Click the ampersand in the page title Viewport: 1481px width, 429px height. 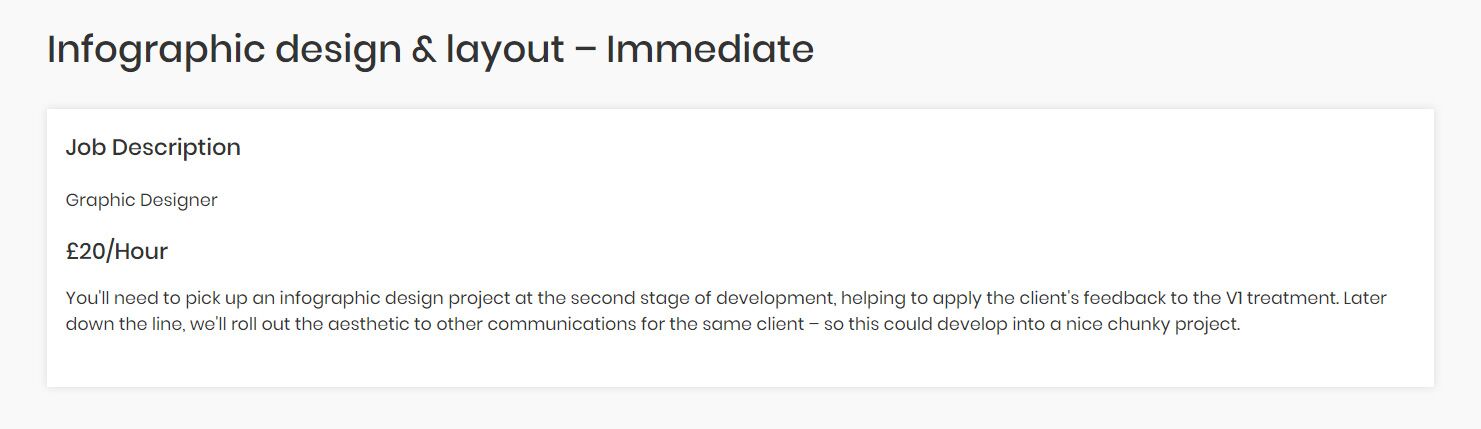(422, 49)
